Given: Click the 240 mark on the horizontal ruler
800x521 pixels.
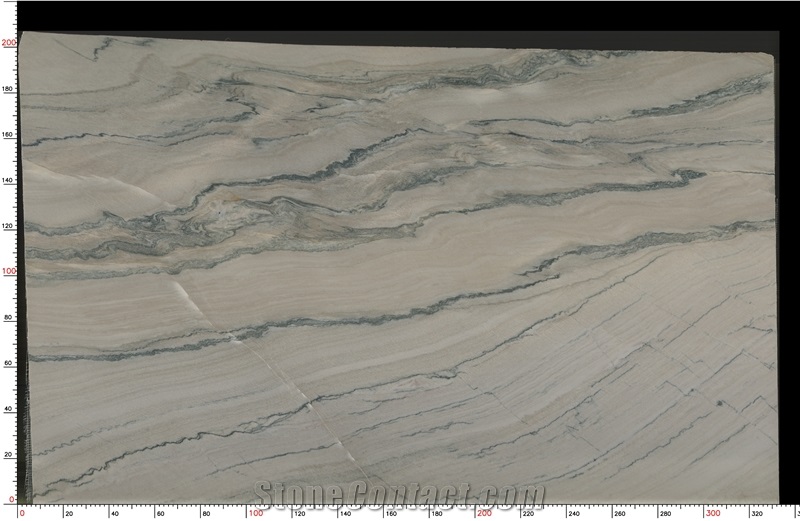Looking at the screenshot, I should coord(574,513).
